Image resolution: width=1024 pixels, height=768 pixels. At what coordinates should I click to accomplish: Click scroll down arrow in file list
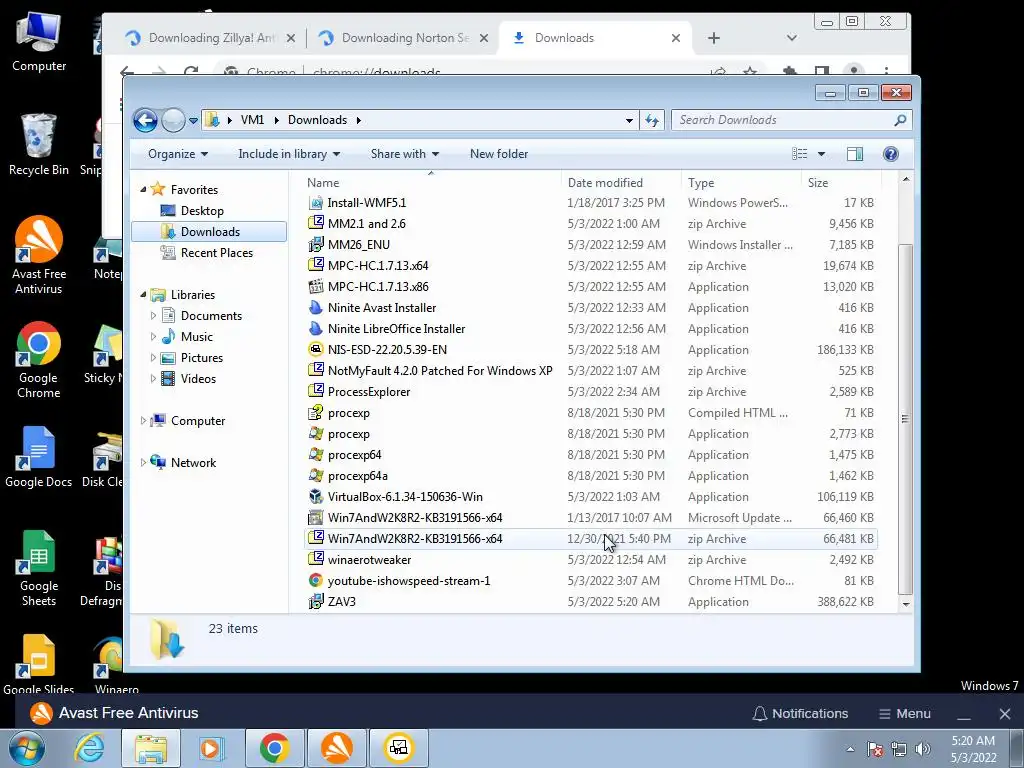905,604
